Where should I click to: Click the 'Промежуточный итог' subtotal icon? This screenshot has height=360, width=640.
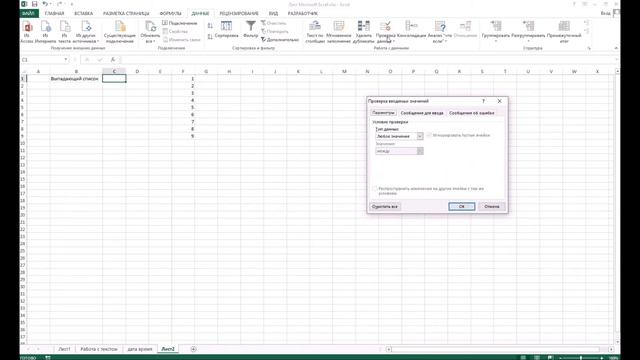click(564, 32)
